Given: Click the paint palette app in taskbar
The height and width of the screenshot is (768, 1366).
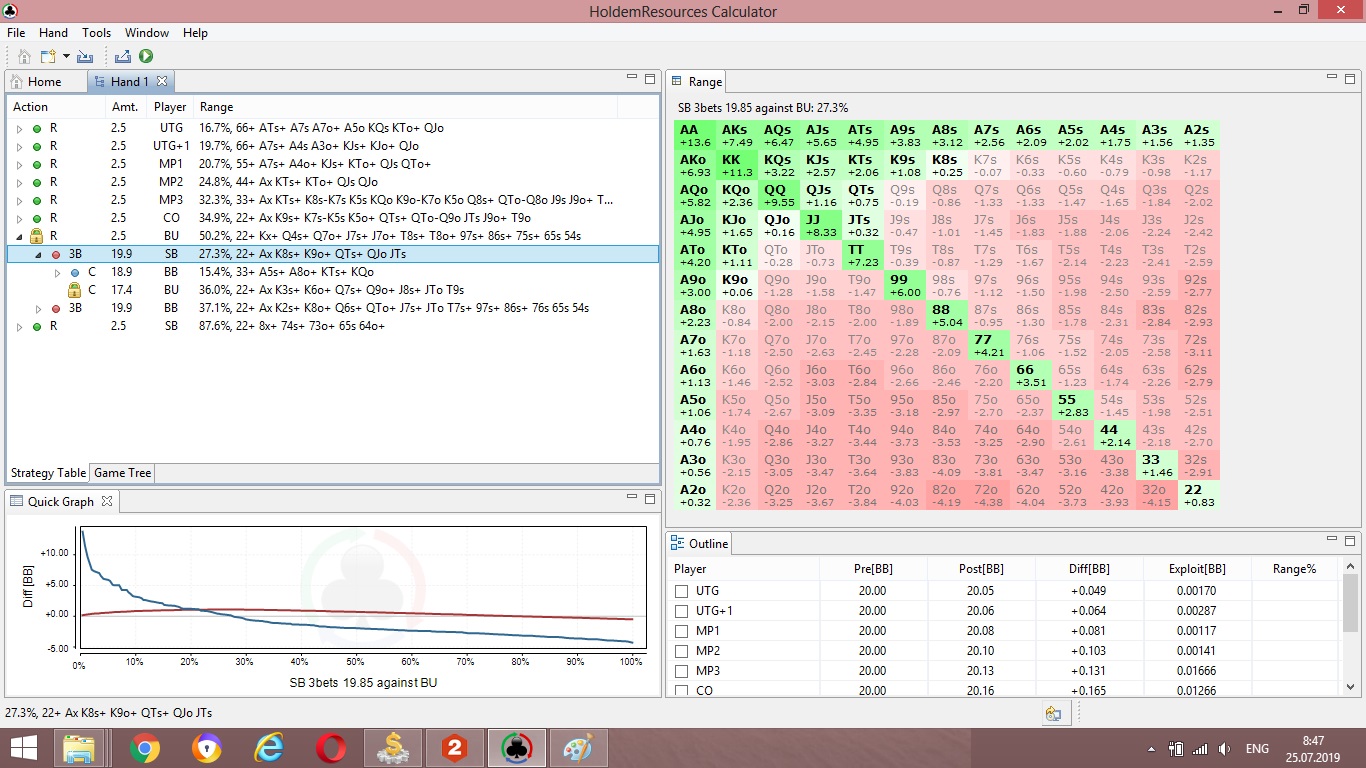Looking at the screenshot, I should (x=579, y=748).
